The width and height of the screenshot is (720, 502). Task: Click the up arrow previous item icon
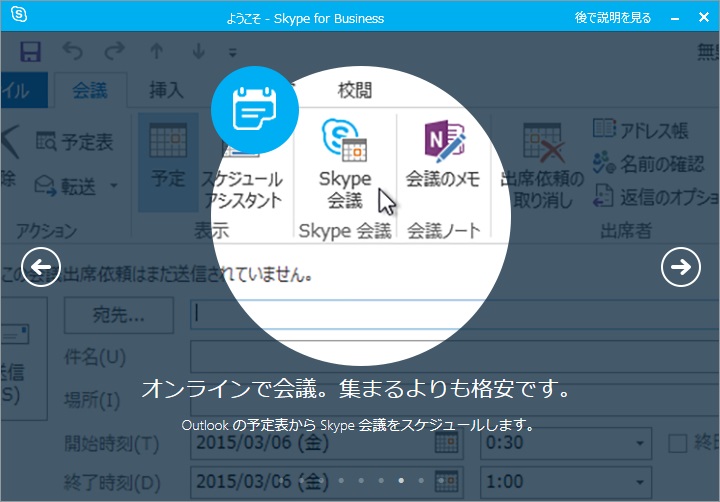click(x=157, y=51)
